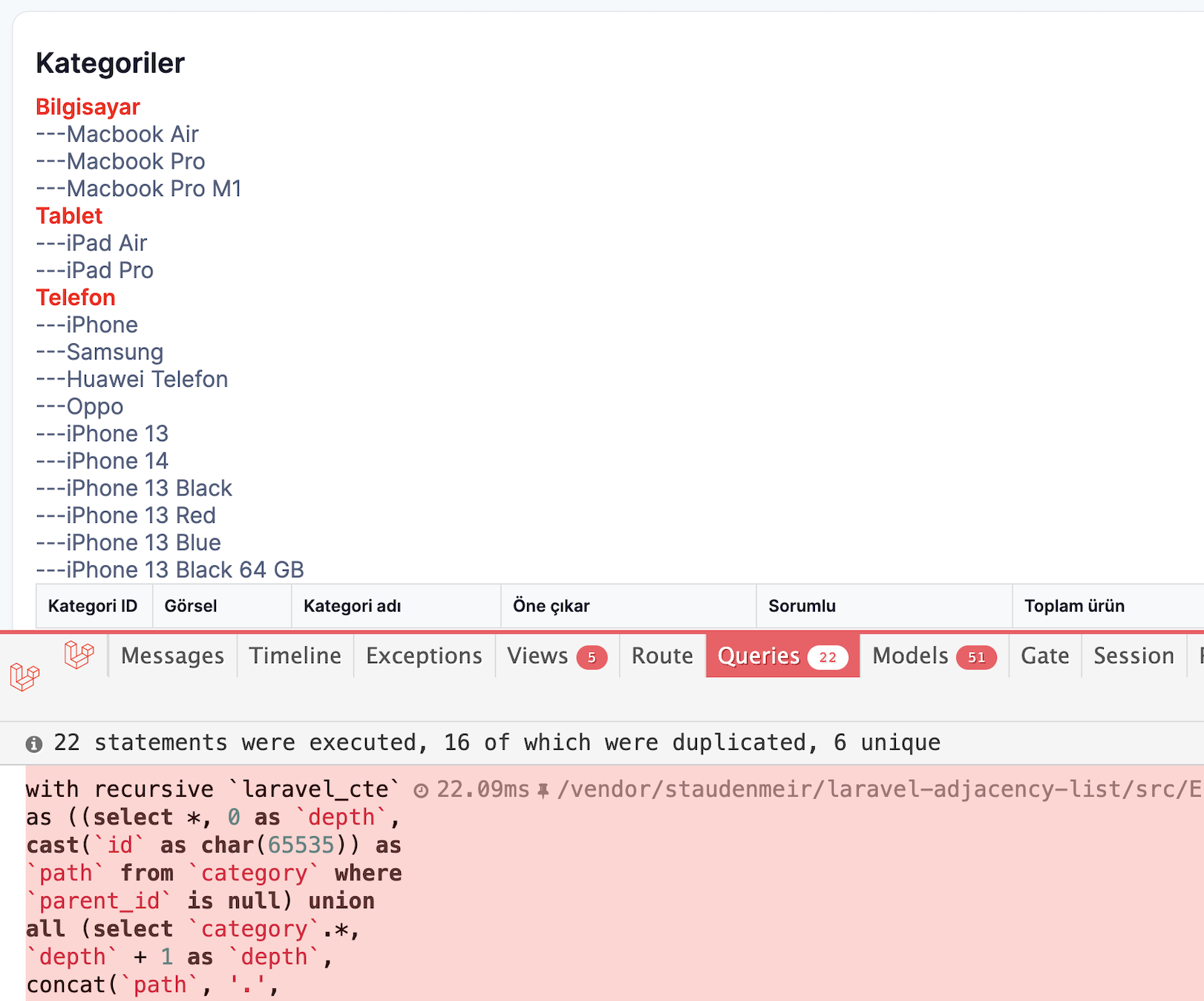Screen dimensions: 1204x1001
Task: Click the Oppo entry
Action: 79,407
